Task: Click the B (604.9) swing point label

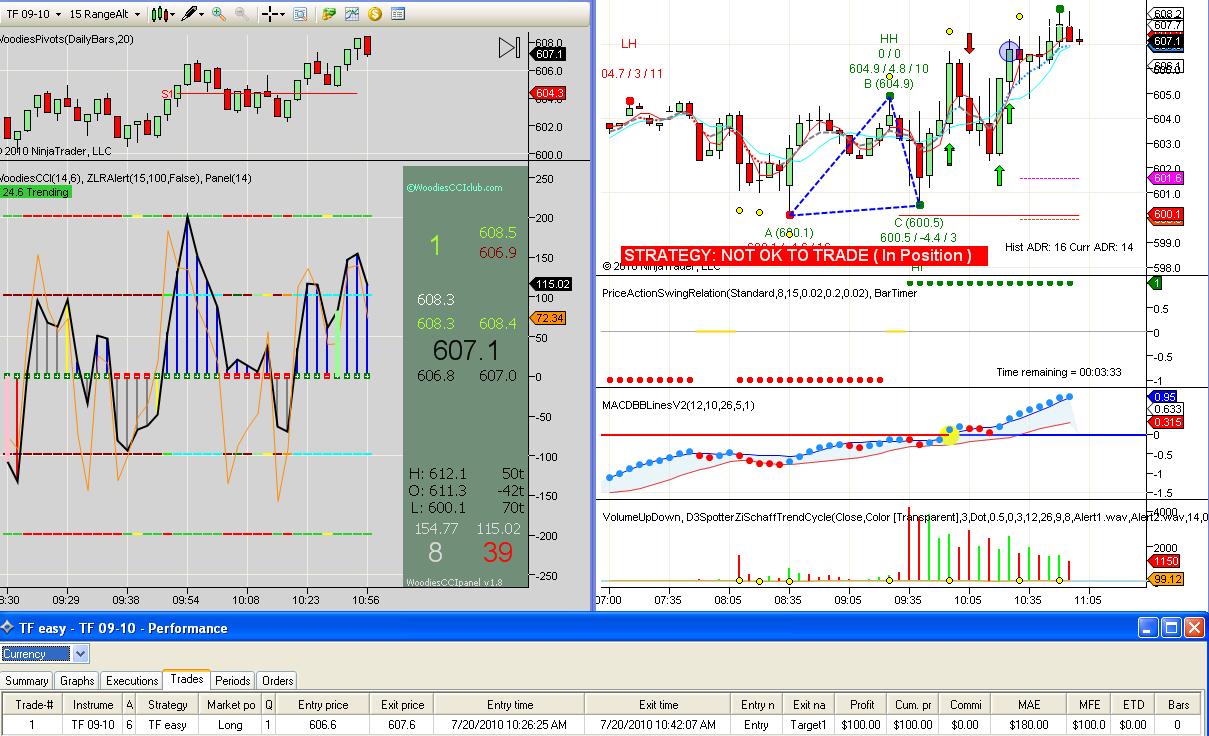Action: 889,84
